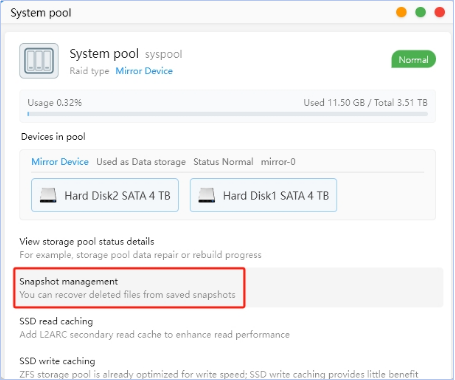Screen dimensions: 455x380
Task: Open View storage pool status details
Action: (x=140, y=248)
